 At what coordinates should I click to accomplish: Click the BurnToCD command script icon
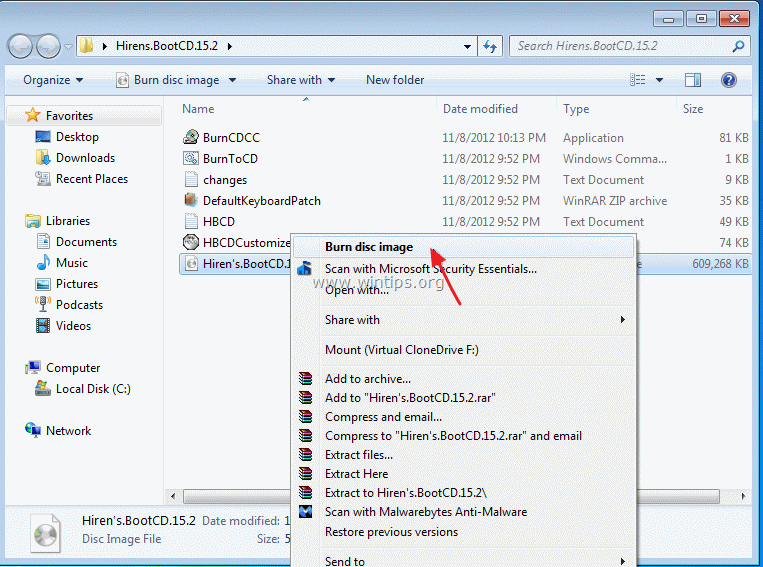(x=191, y=158)
